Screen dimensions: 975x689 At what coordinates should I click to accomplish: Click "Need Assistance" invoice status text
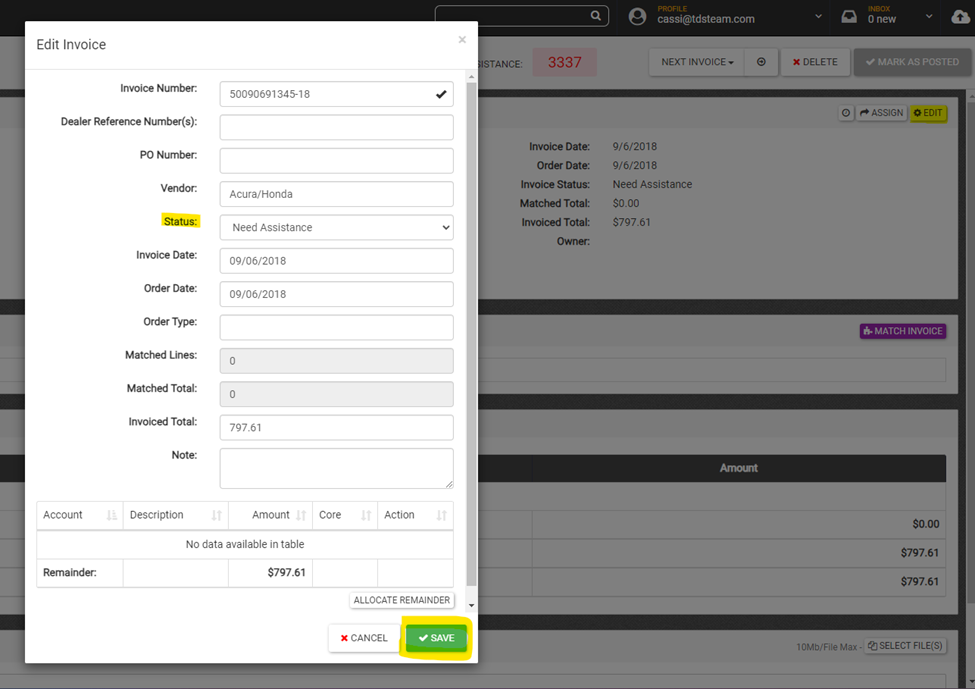pyautogui.click(x=652, y=185)
